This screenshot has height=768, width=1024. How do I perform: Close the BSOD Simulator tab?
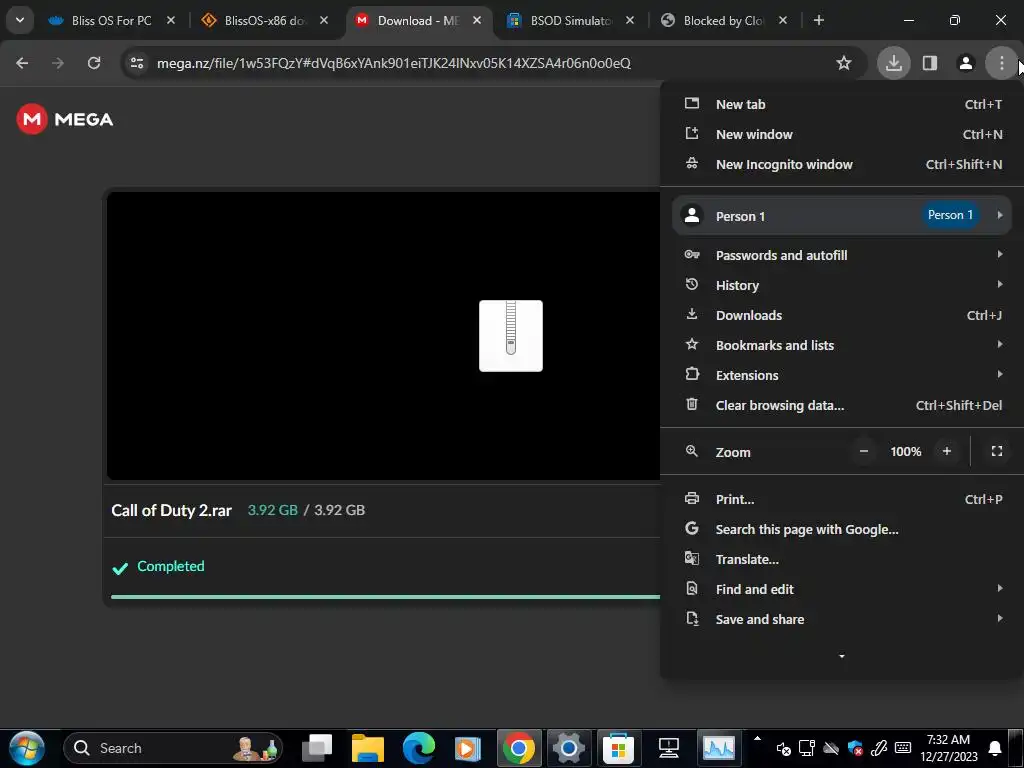[x=630, y=20]
